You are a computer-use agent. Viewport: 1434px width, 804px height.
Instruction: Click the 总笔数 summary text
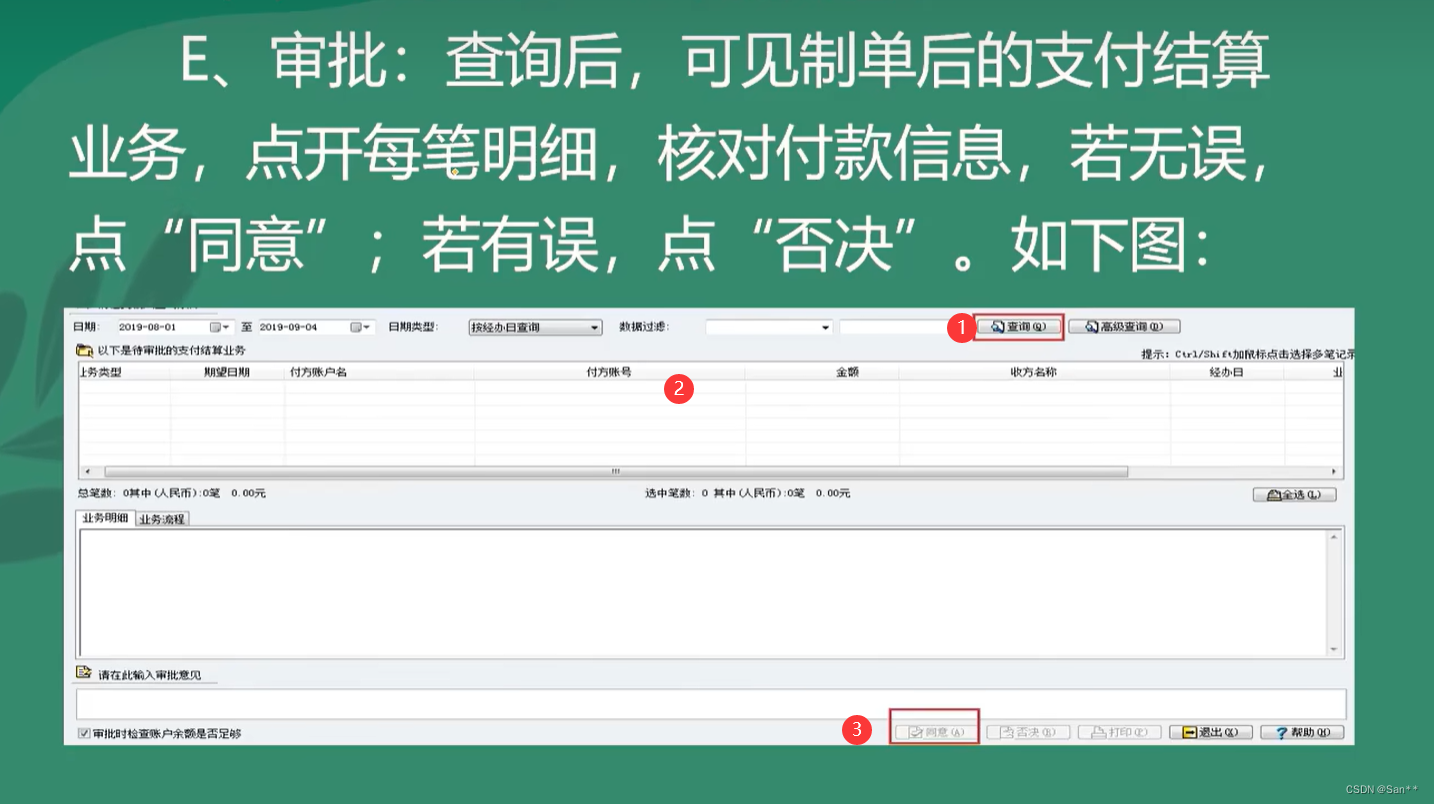coord(171,493)
